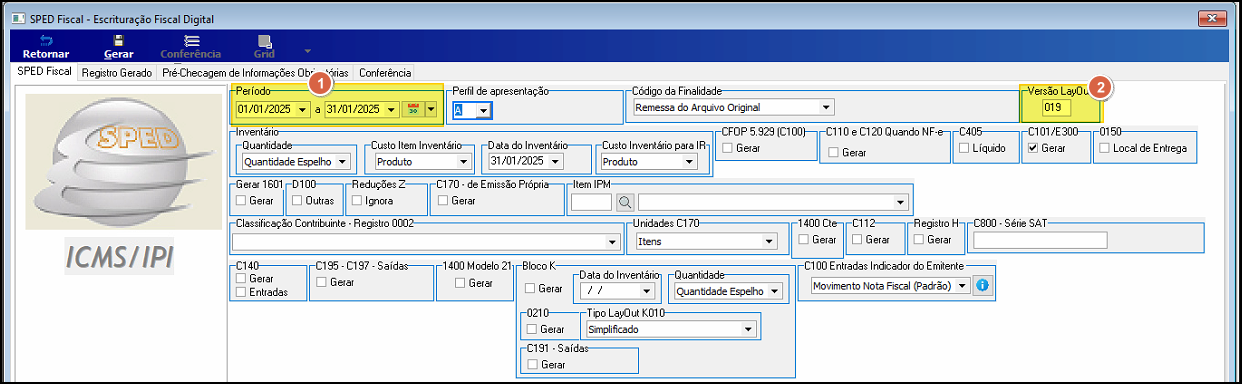Check the 0210 Gerar checkbox

[x=533, y=328]
